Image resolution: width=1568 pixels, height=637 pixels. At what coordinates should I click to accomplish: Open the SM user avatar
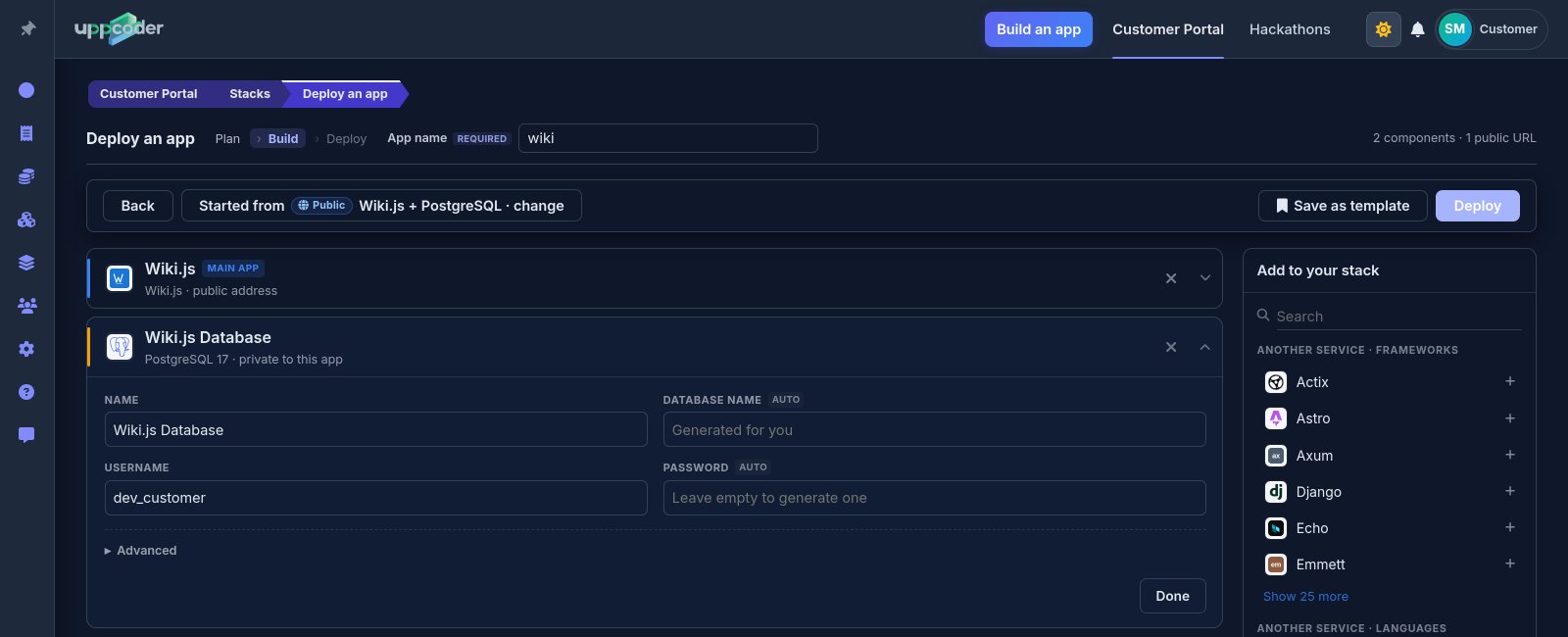tap(1454, 29)
